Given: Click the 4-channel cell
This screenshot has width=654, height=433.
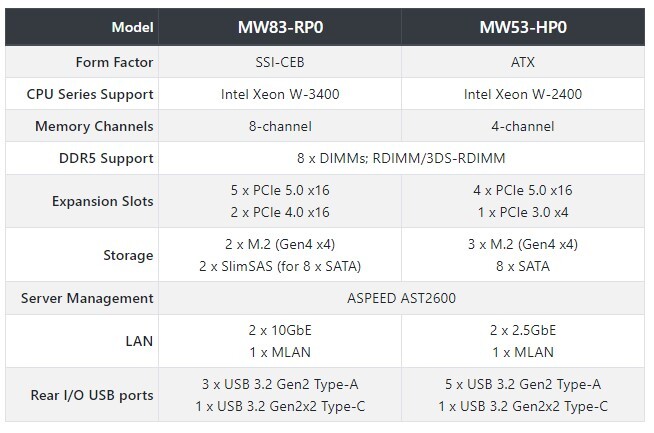Looking at the screenshot, I should click(x=523, y=126).
